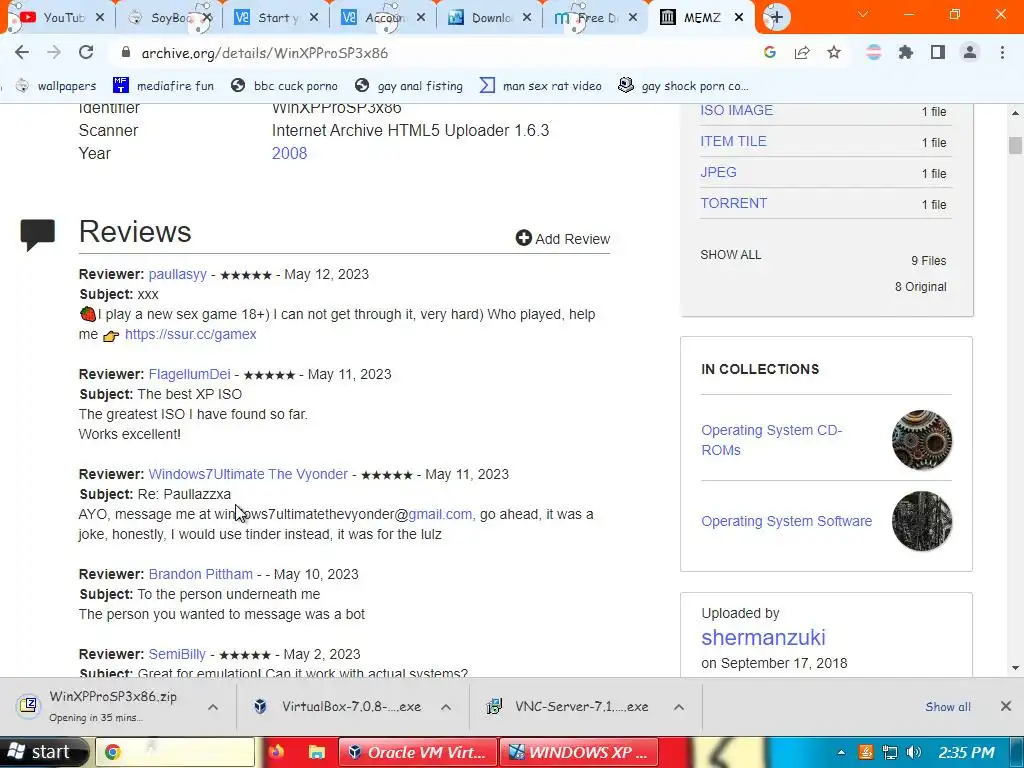
Task: Open a new browser tab
Action: point(776,17)
